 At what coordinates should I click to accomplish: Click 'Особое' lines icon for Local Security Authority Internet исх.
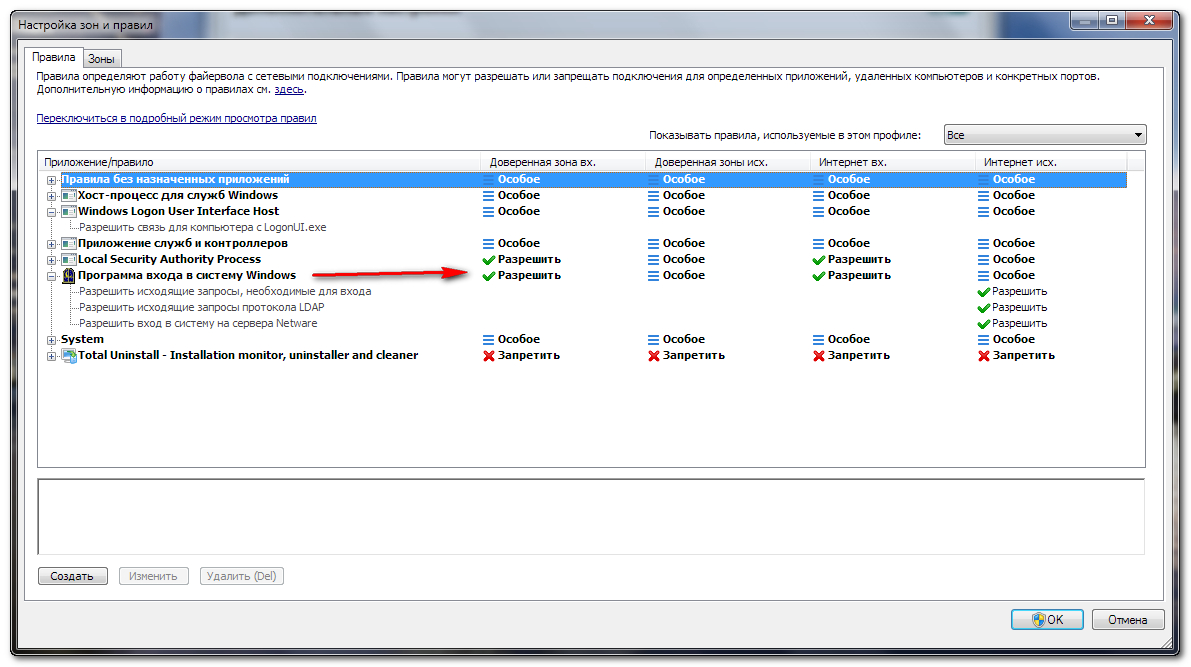pyautogui.click(x=983, y=260)
